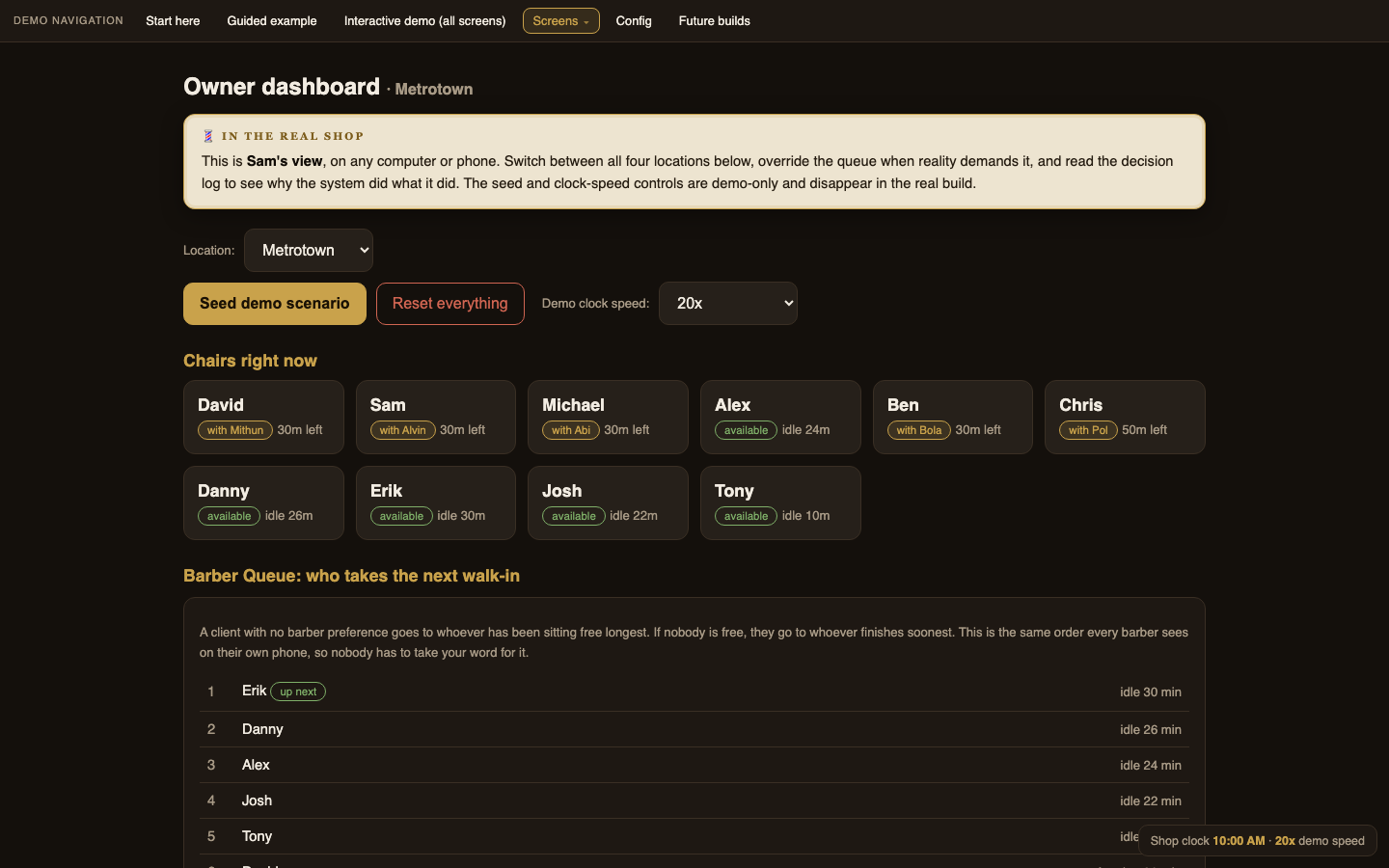The height and width of the screenshot is (868, 1389).
Task: Click the 'Owner dashboard' heading
Action: [282, 87]
